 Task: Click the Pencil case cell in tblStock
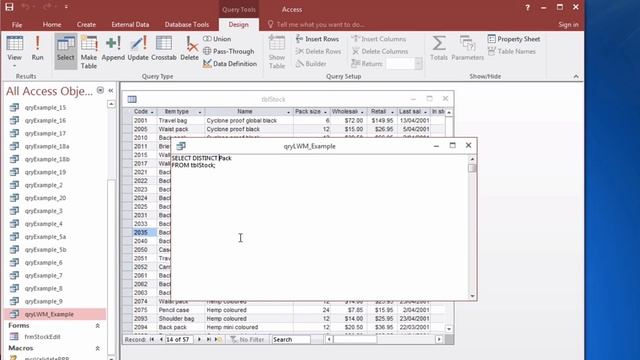click(180, 310)
